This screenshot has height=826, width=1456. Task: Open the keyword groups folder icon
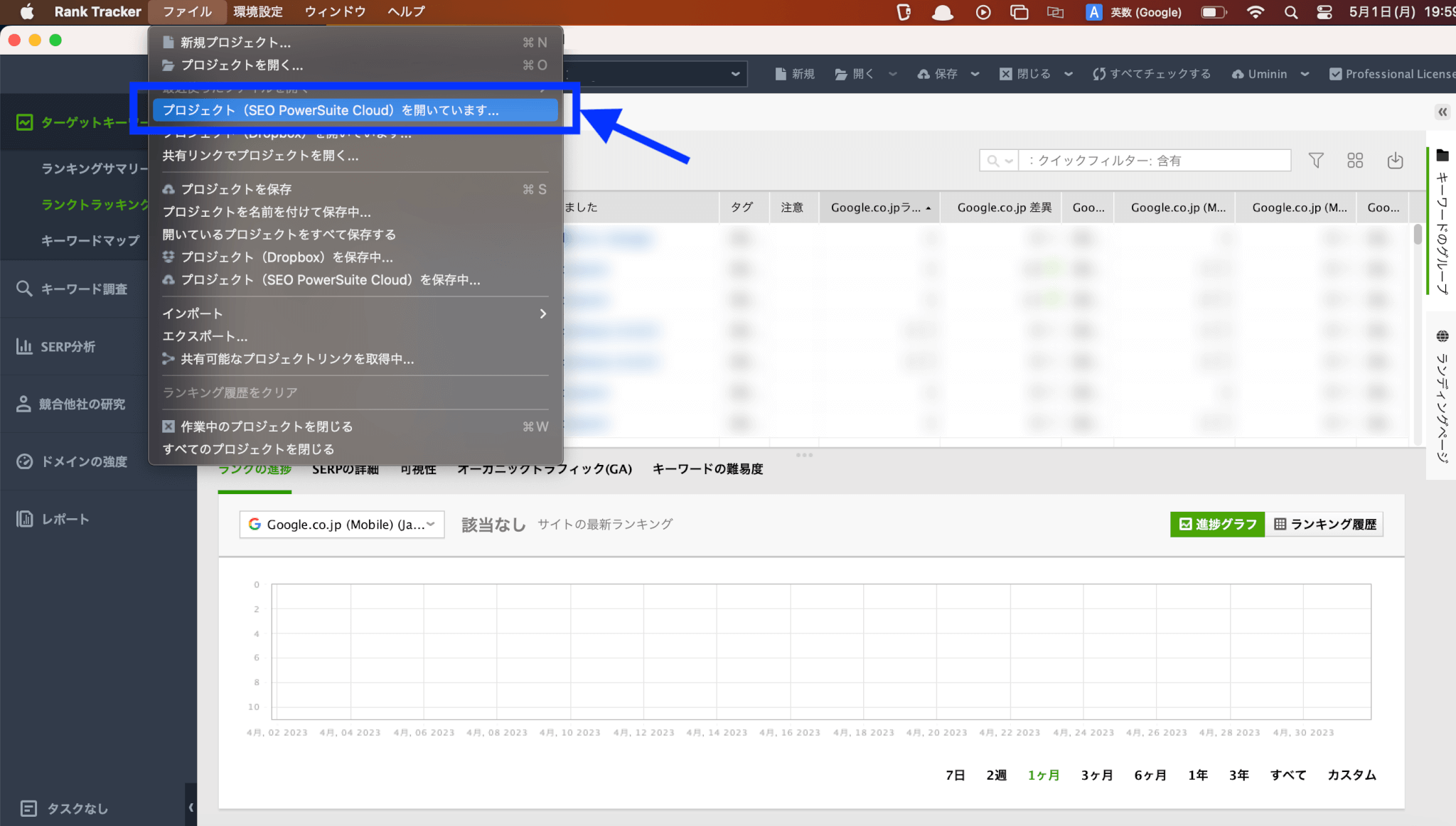pos(1442,155)
